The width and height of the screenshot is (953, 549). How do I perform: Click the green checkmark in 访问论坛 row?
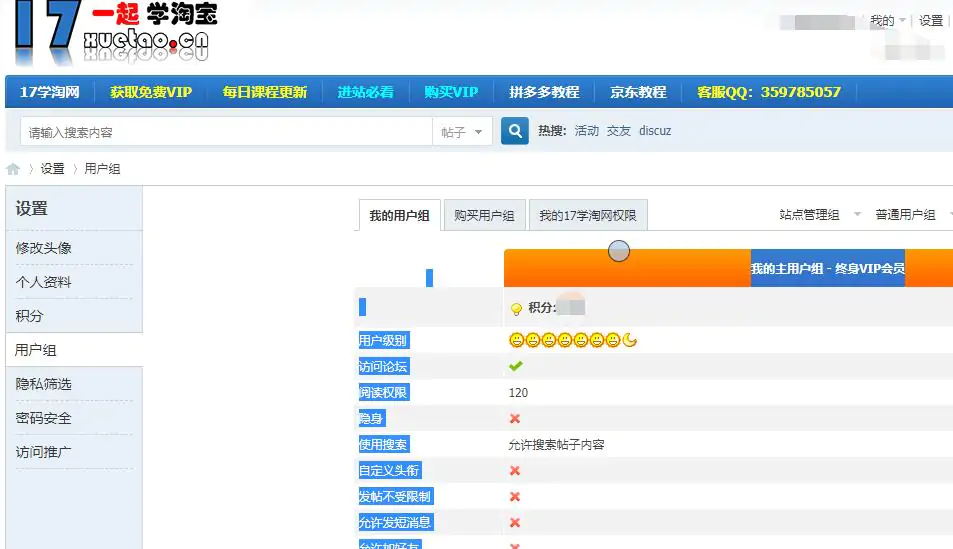(x=515, y=366)
